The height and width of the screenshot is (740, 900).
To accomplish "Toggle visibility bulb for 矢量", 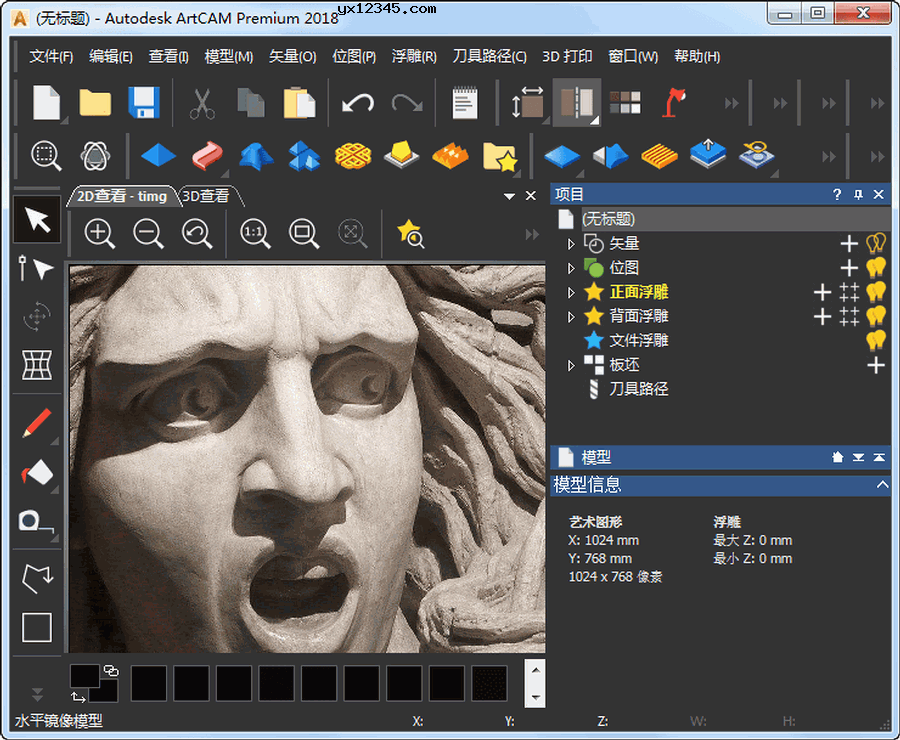I will point(875,243).
